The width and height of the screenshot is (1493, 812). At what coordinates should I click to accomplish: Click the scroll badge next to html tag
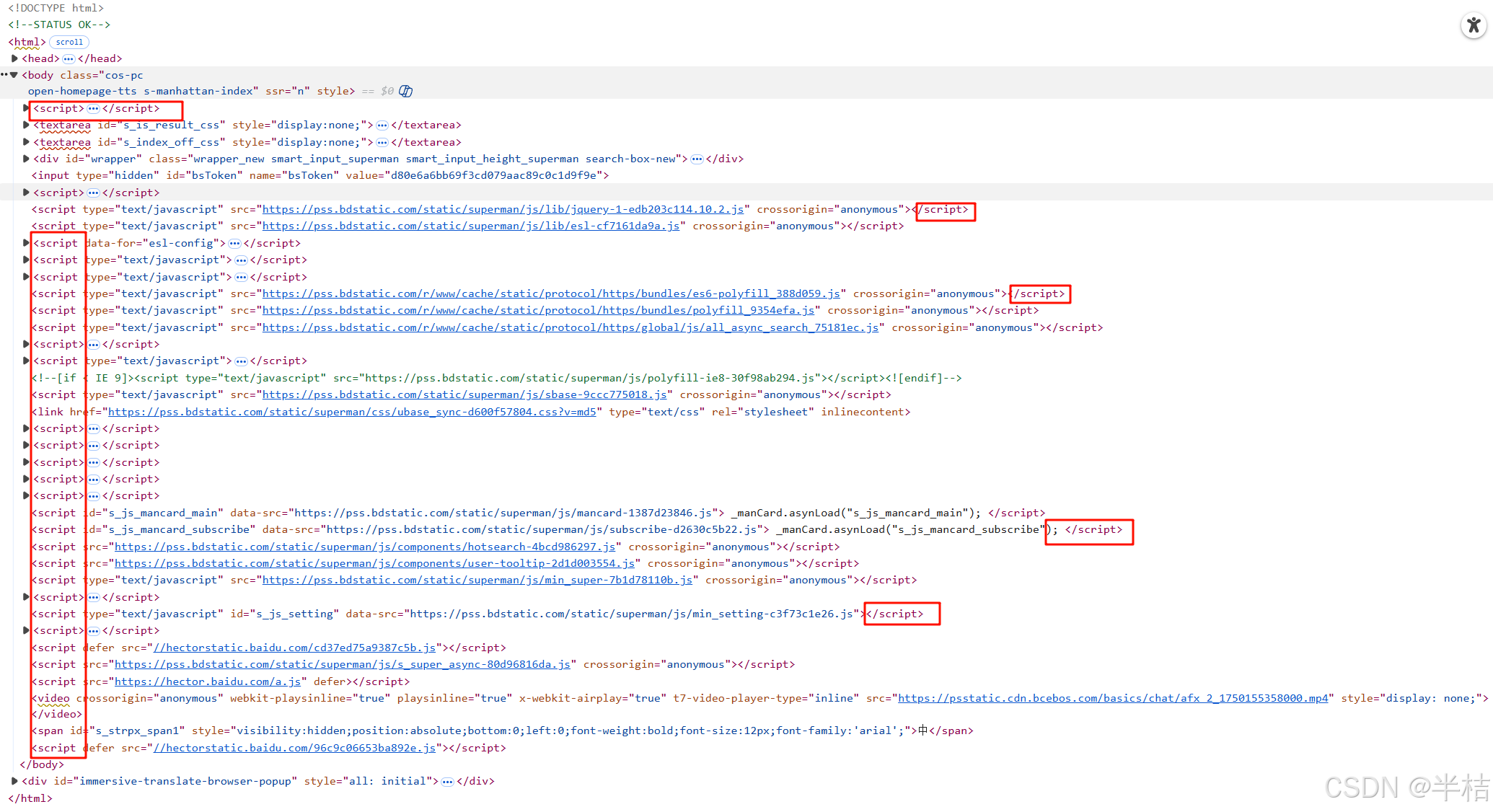tap(69, 42)
